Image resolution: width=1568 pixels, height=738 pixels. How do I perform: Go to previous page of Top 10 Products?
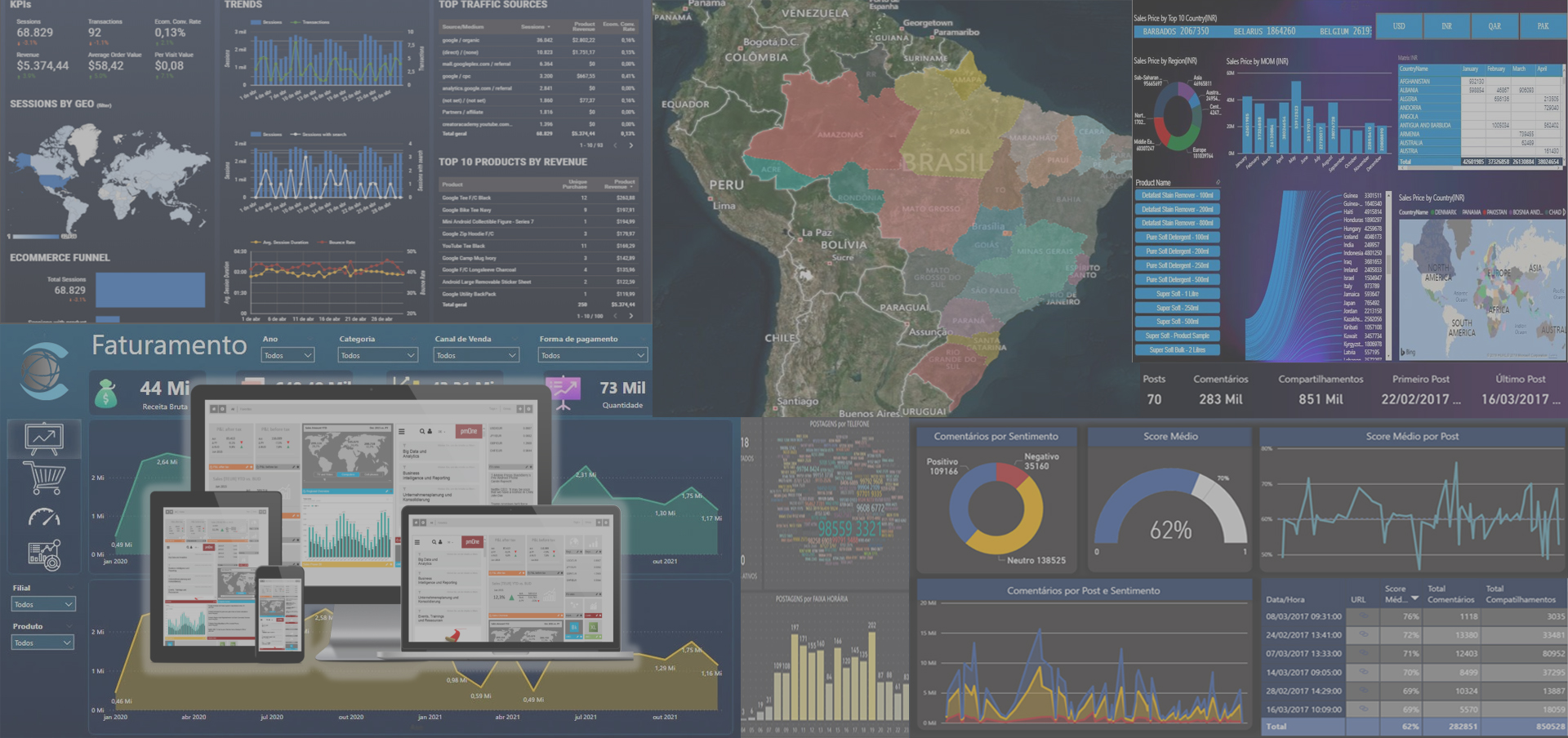point(615,316)
